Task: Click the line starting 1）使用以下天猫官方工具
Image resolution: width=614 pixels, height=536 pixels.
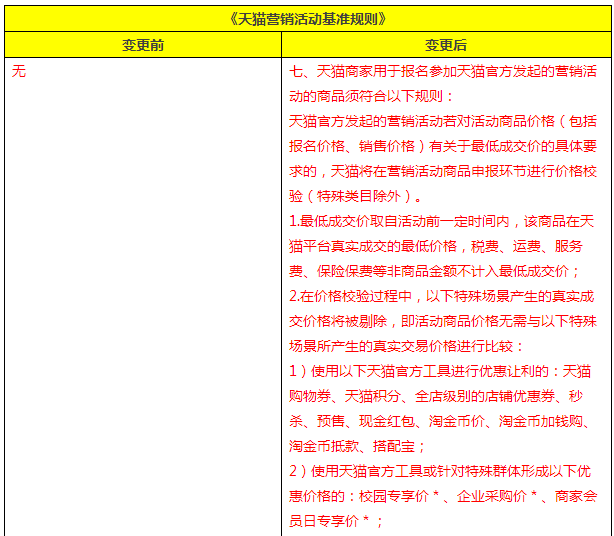Action: tap(440, 371)
